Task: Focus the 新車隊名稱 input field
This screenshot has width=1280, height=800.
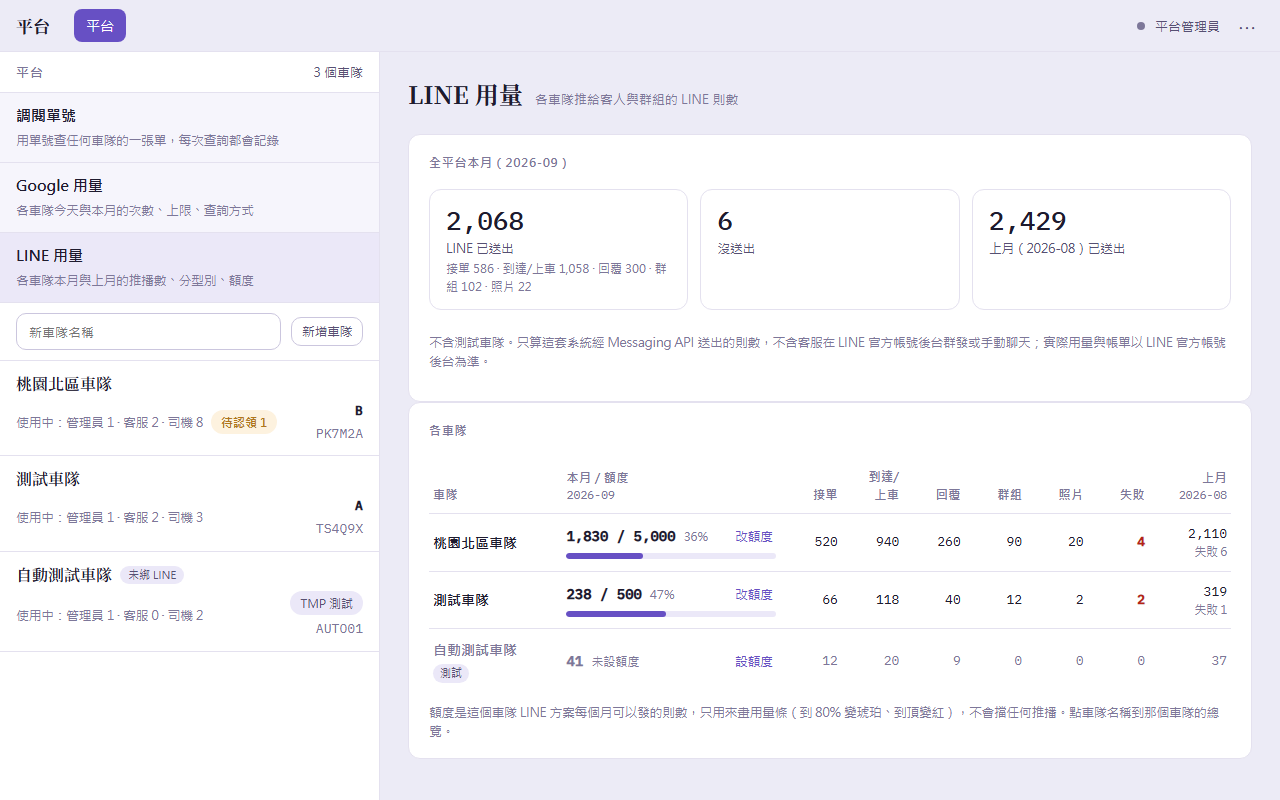Action: (148, 332)
